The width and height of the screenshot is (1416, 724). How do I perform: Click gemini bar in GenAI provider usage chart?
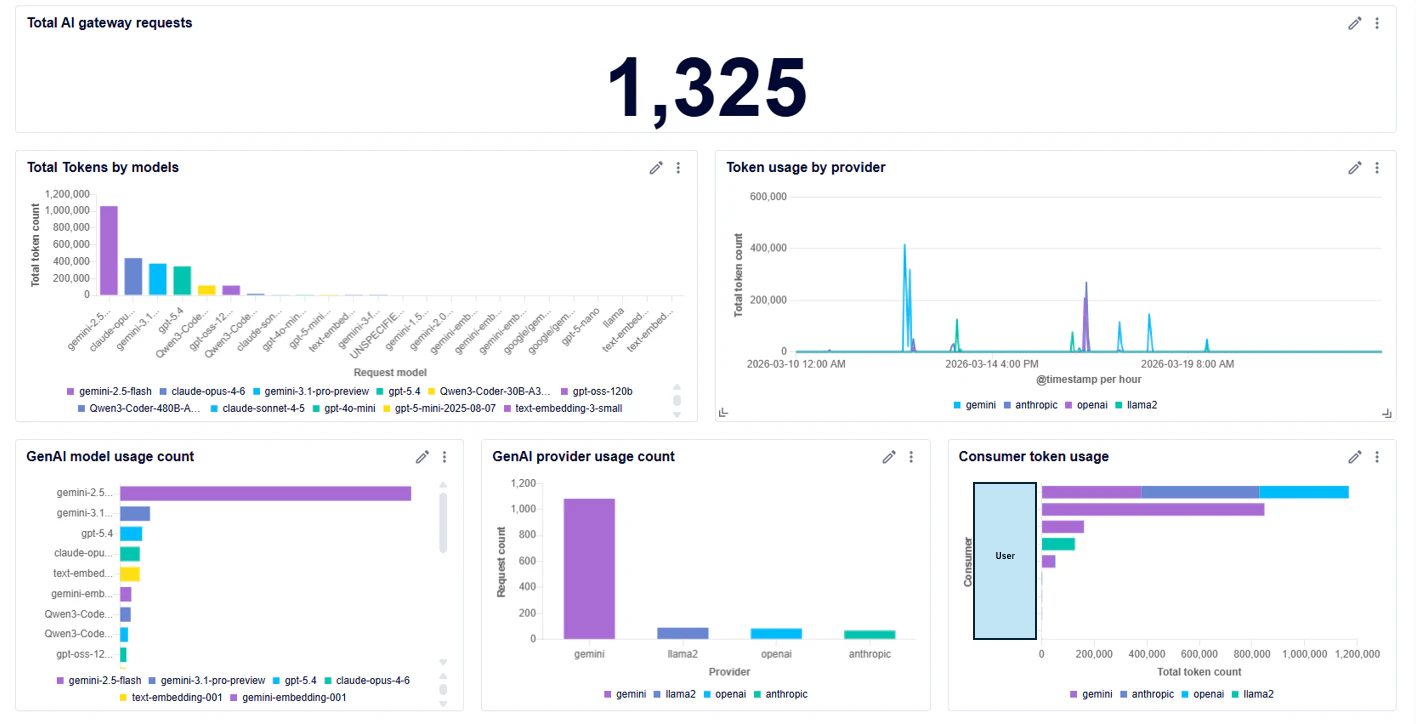[x=589, y=568]
